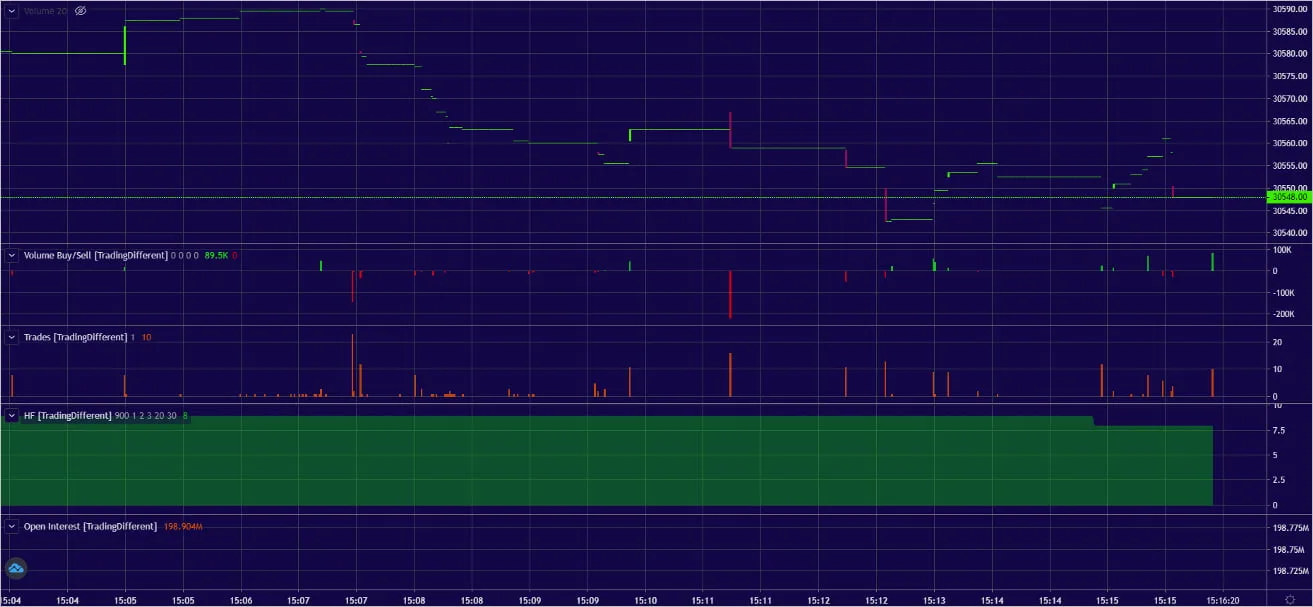Collapse the HF indicator legend chevron

(x=12, y=415)
